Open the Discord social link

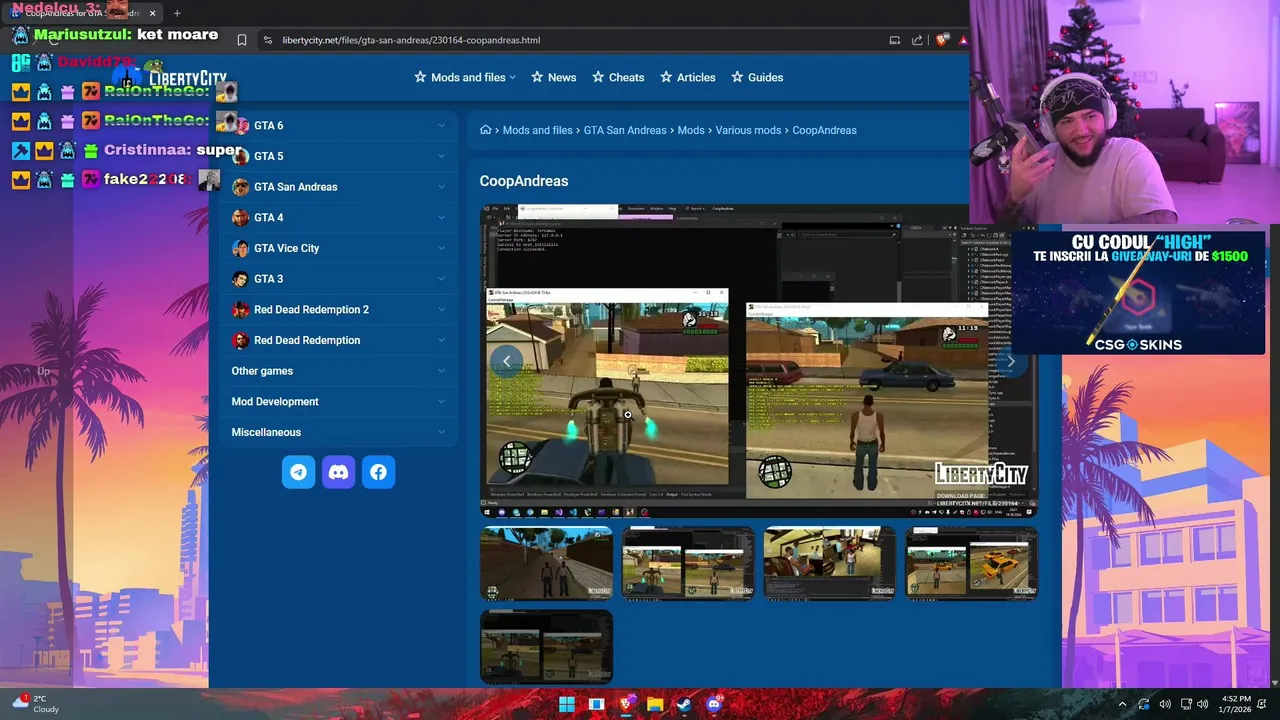[x=338, y=472]
